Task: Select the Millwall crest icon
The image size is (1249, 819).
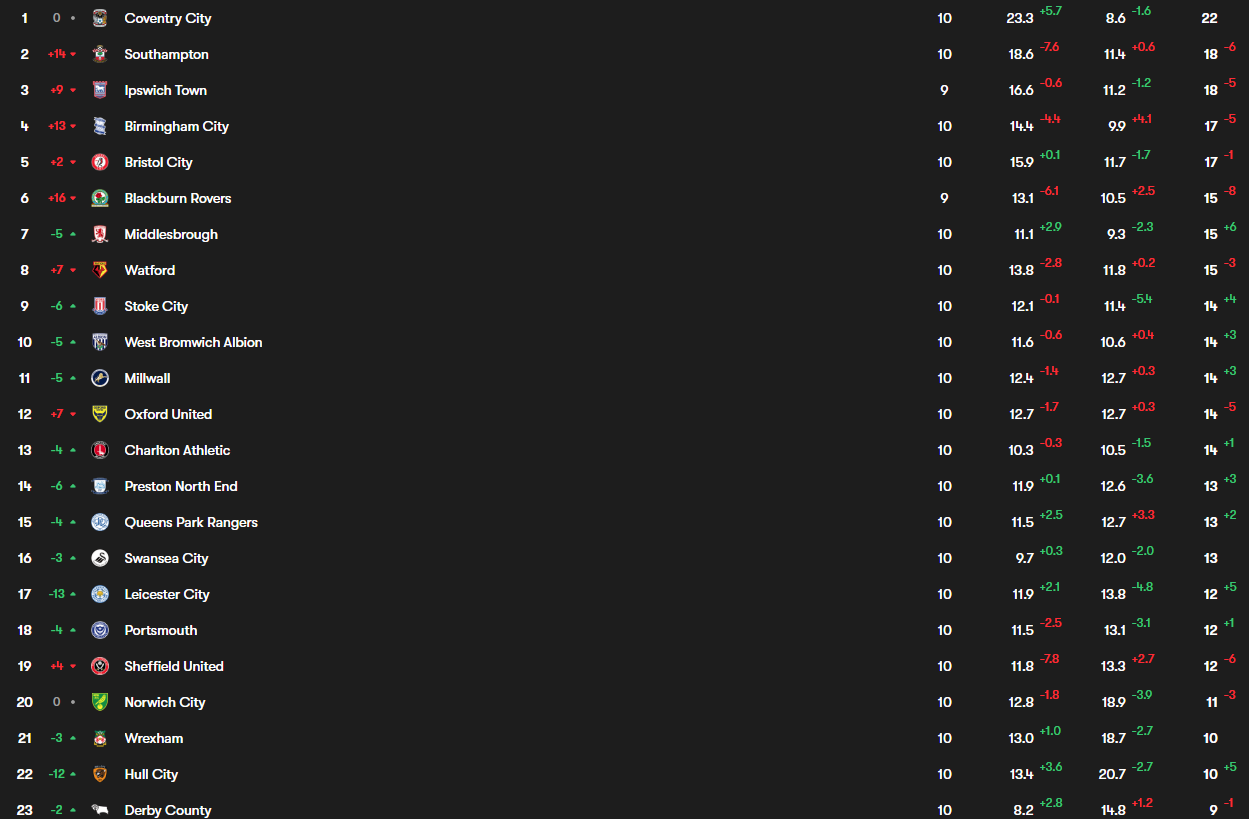Action: (x=99, y=378)
